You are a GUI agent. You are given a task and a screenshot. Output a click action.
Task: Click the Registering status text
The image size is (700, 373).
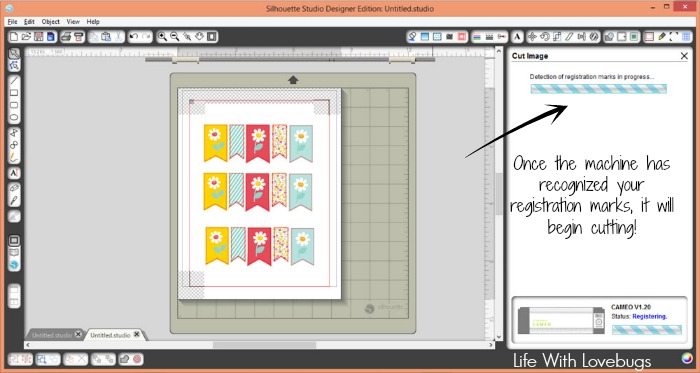click(x=650, y=316)
